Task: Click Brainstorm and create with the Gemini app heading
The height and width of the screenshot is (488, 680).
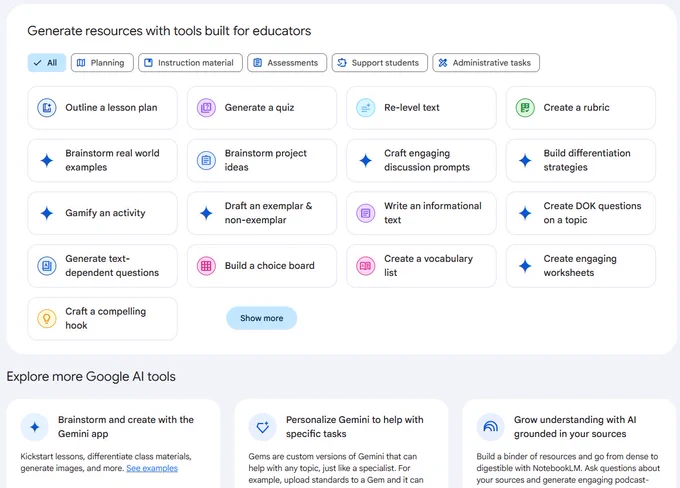Action: point(126,426)
